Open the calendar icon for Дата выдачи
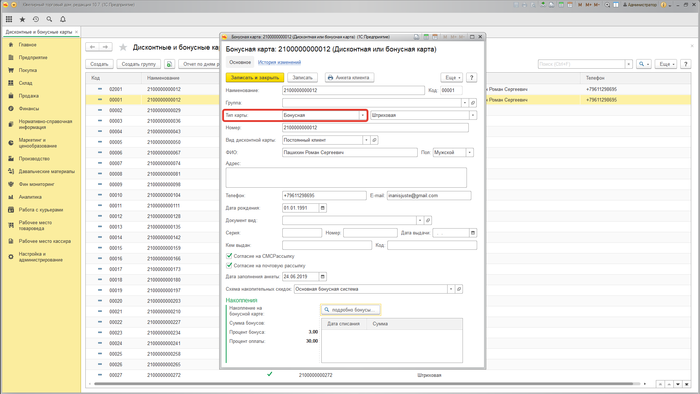The image size is (700, 394). (473, 233)
